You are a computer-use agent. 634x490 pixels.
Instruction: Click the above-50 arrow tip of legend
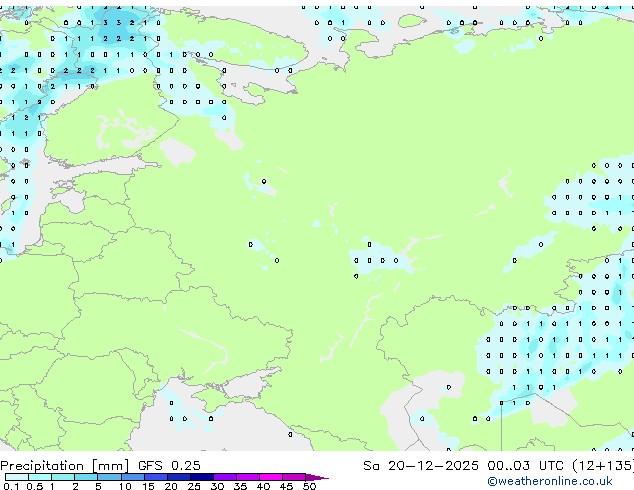tap(317, 477)
